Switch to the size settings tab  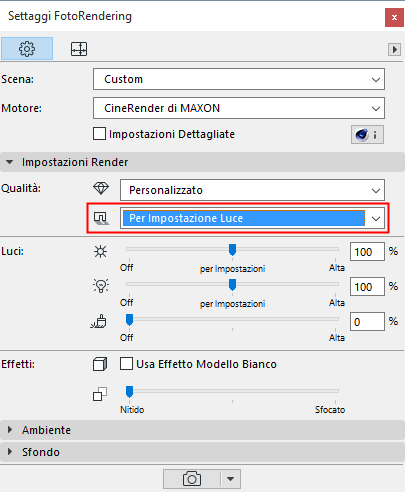[x=79, y=49]
